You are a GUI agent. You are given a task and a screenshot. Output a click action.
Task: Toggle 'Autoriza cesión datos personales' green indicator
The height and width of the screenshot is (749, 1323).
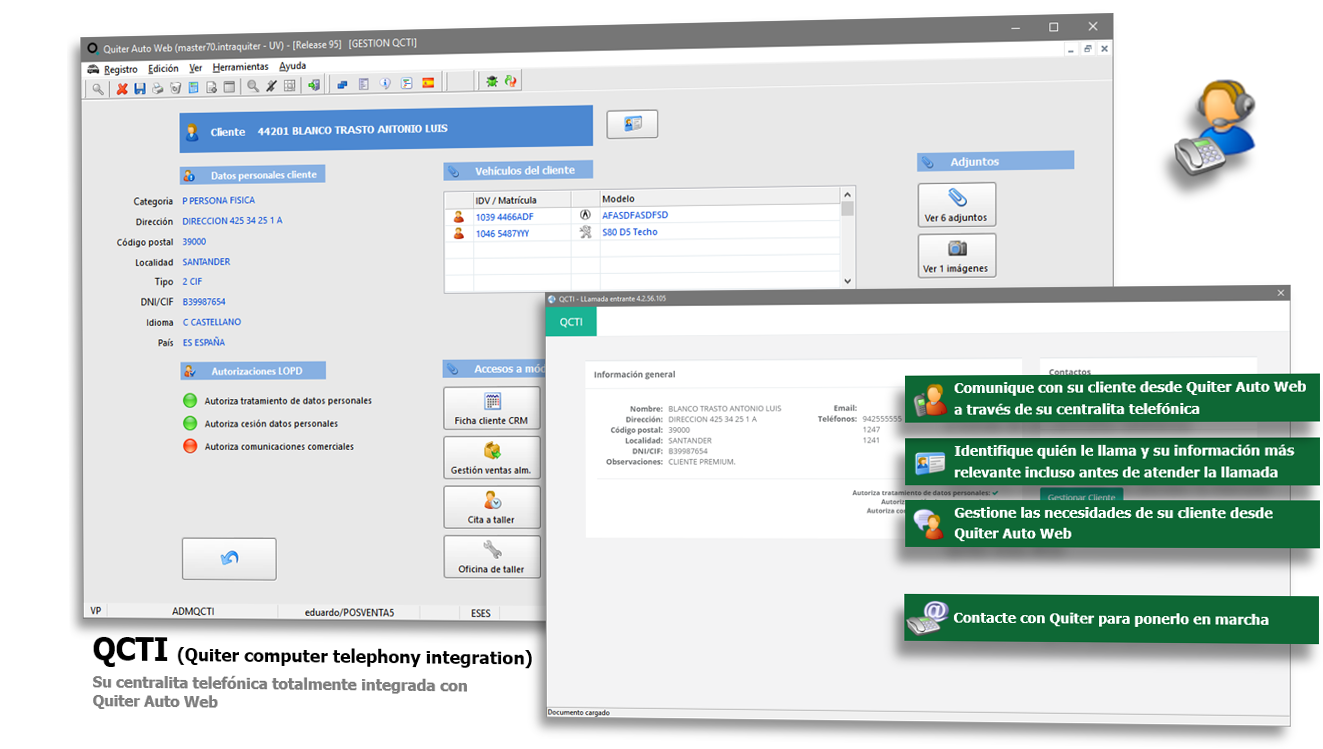click(x=190, y=424)
